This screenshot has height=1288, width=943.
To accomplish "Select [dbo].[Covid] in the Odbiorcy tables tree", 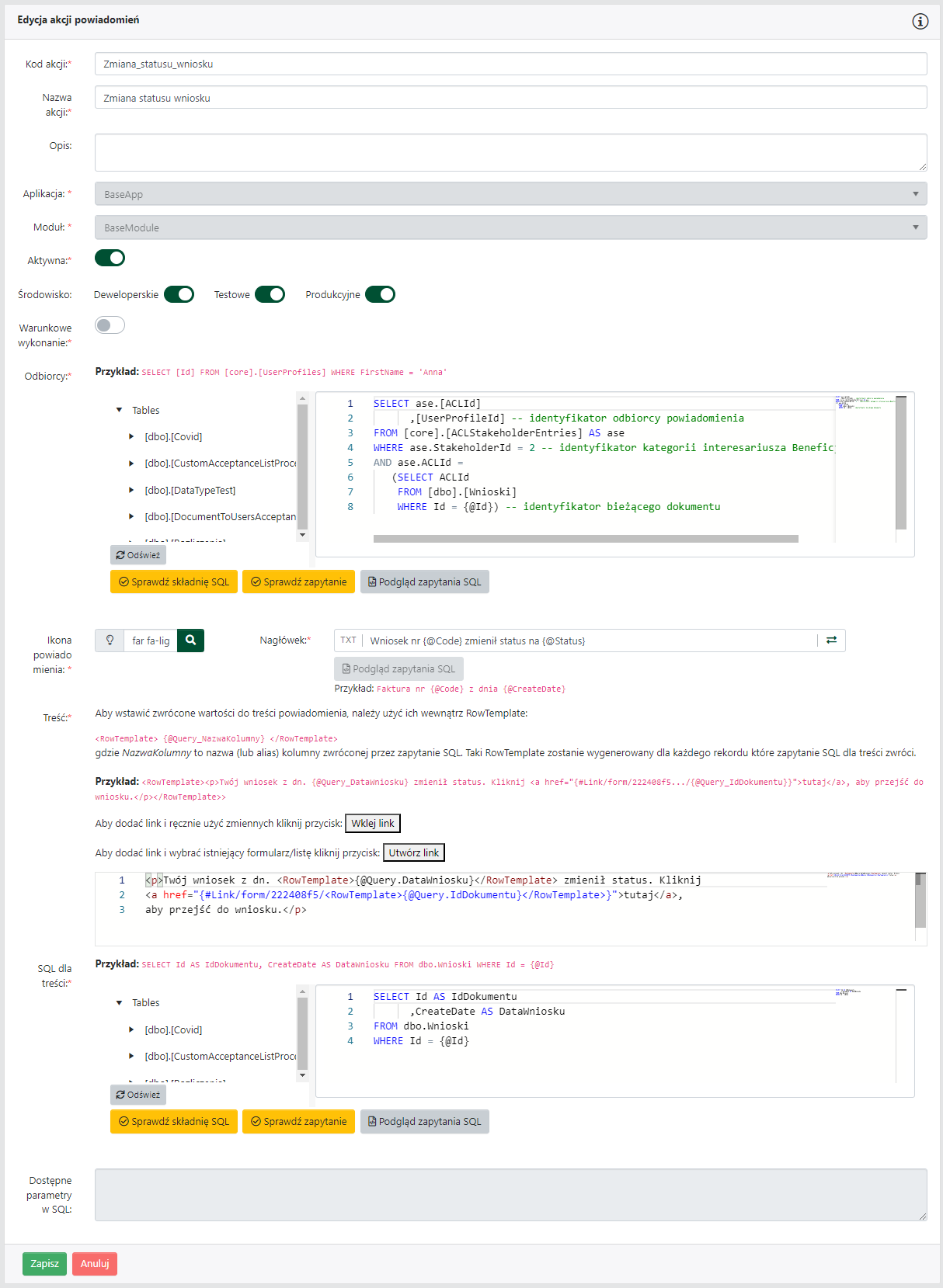I will (x=173, y=437).
